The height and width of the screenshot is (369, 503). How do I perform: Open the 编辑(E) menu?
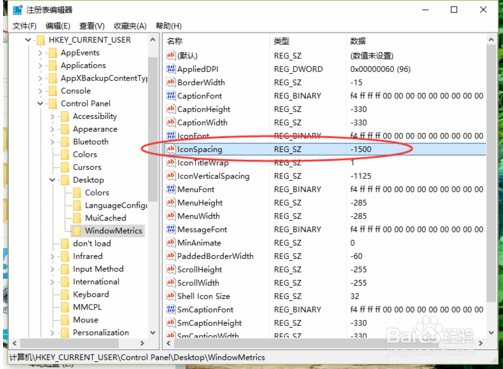click(x=58, y=26)
